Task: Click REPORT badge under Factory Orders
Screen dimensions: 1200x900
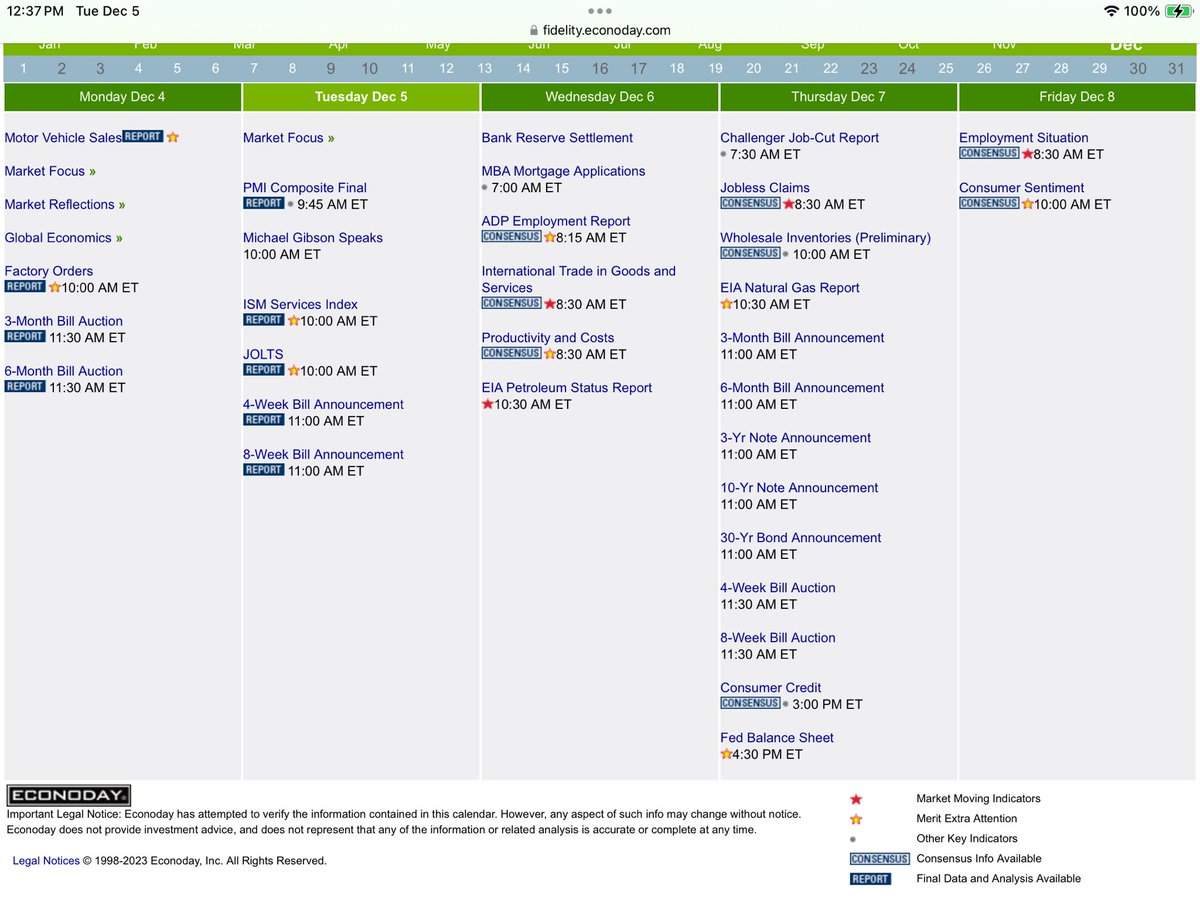Action: (x=25, y=287)
